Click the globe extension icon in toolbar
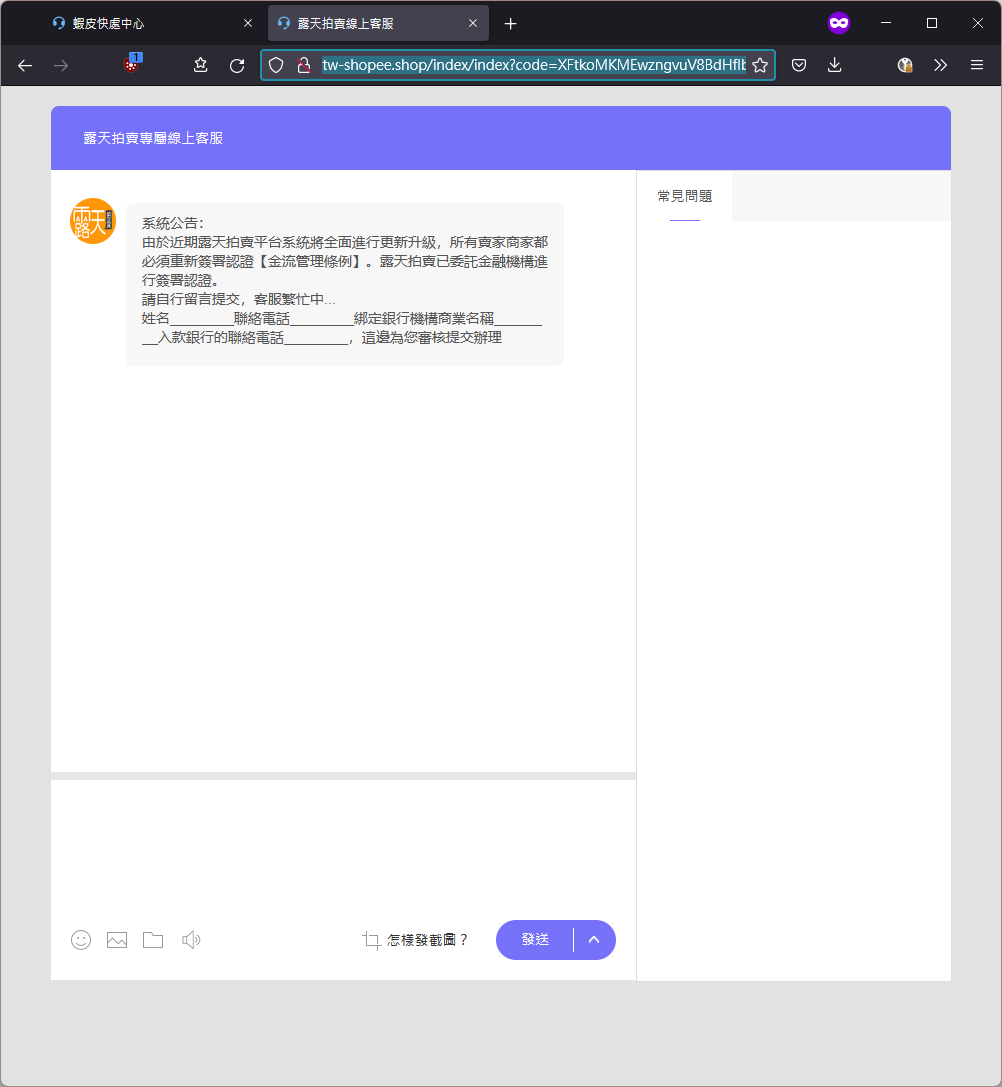 click(904, 65)
